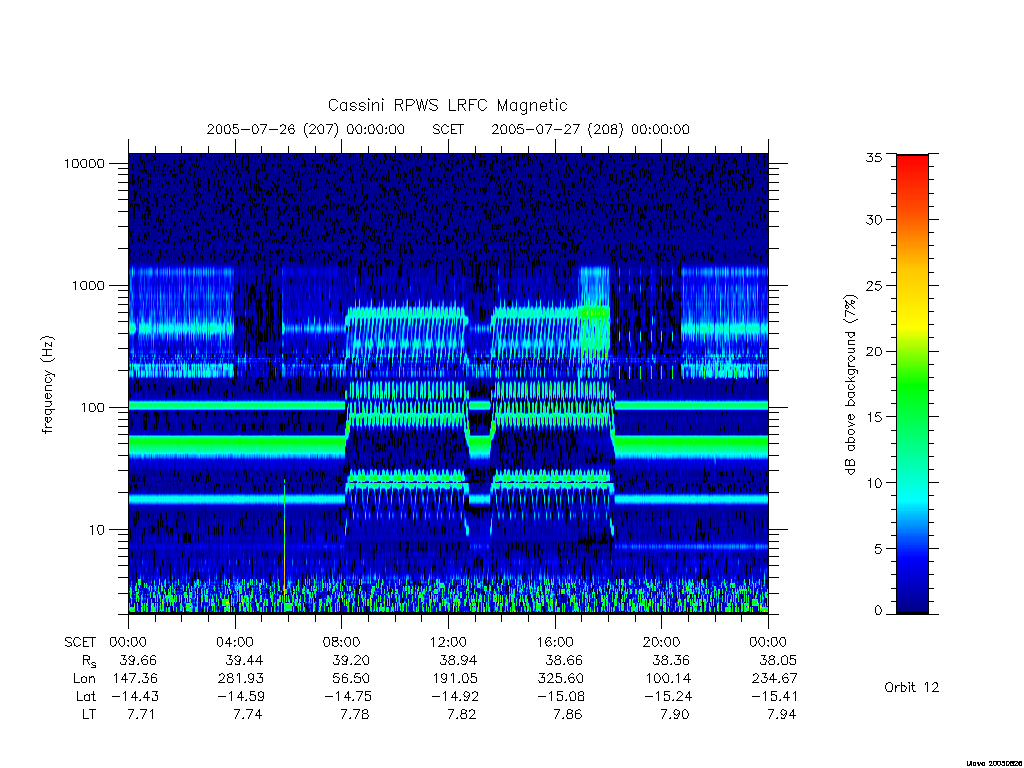Click the 100 frequency tick label
The height and width of the screenshot is (768, 1024).
point(92,408)
